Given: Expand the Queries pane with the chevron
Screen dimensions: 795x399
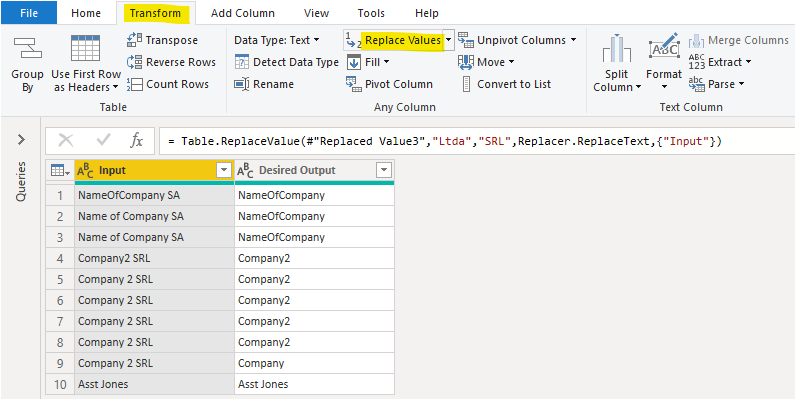Looking at the screenshot, I should pyautogui.click(x=21, y=139).
